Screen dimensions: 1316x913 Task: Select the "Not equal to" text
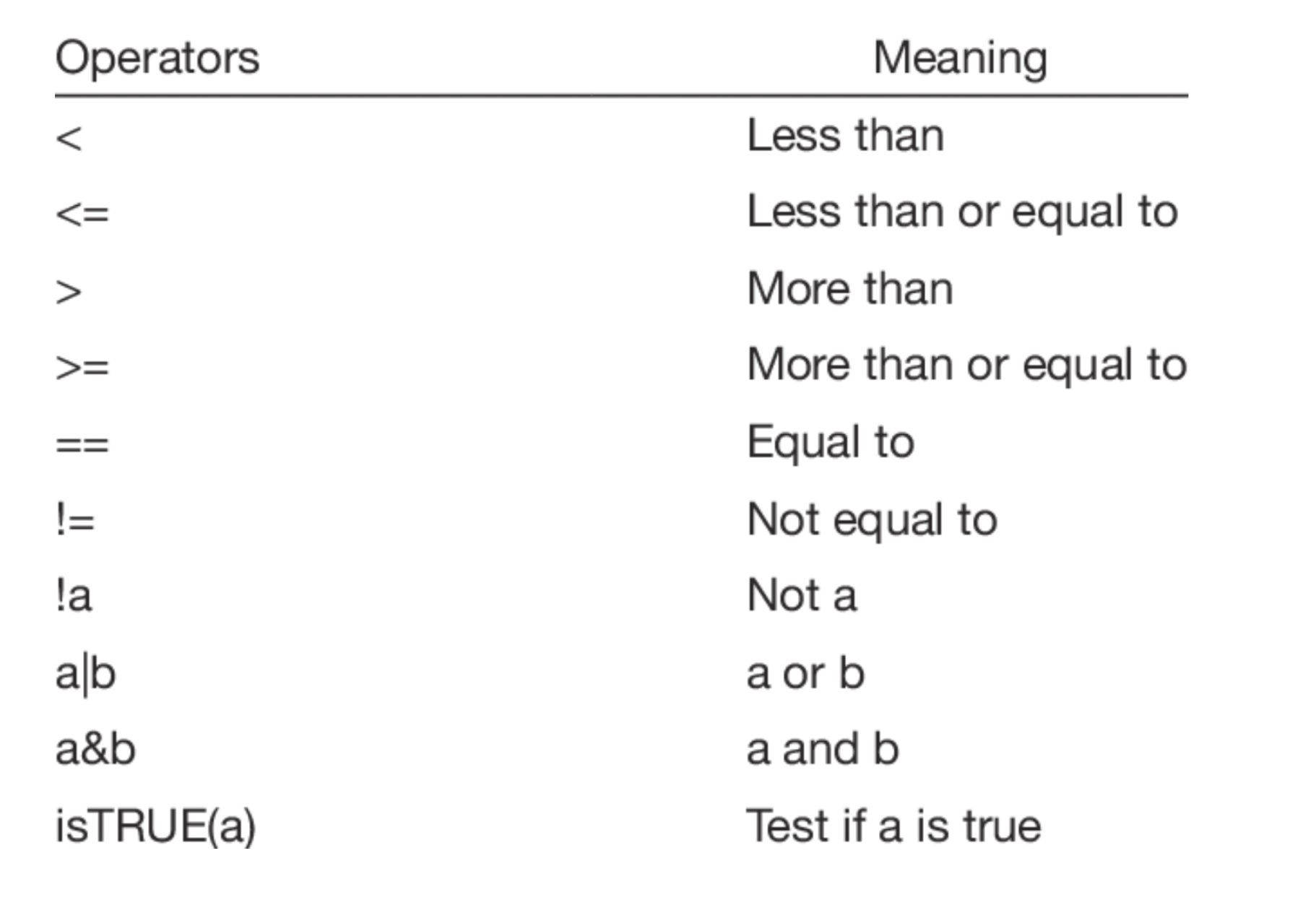click(x=872, y=519)
